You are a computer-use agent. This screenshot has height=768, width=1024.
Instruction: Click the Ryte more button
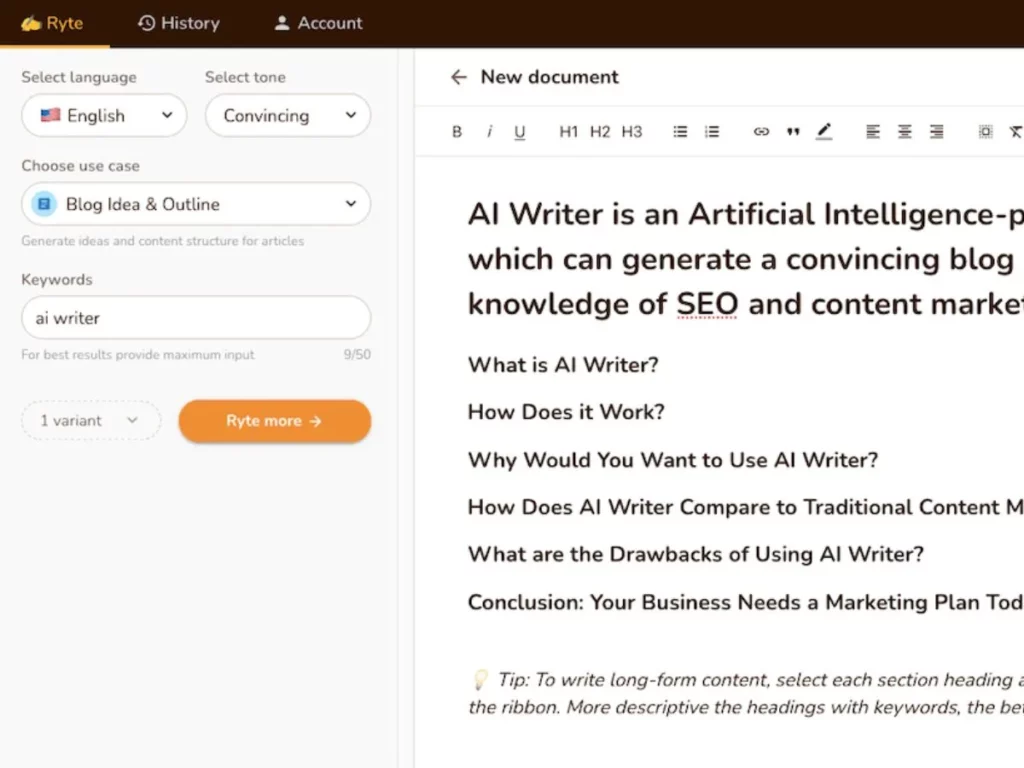click(x=275, y=421)
